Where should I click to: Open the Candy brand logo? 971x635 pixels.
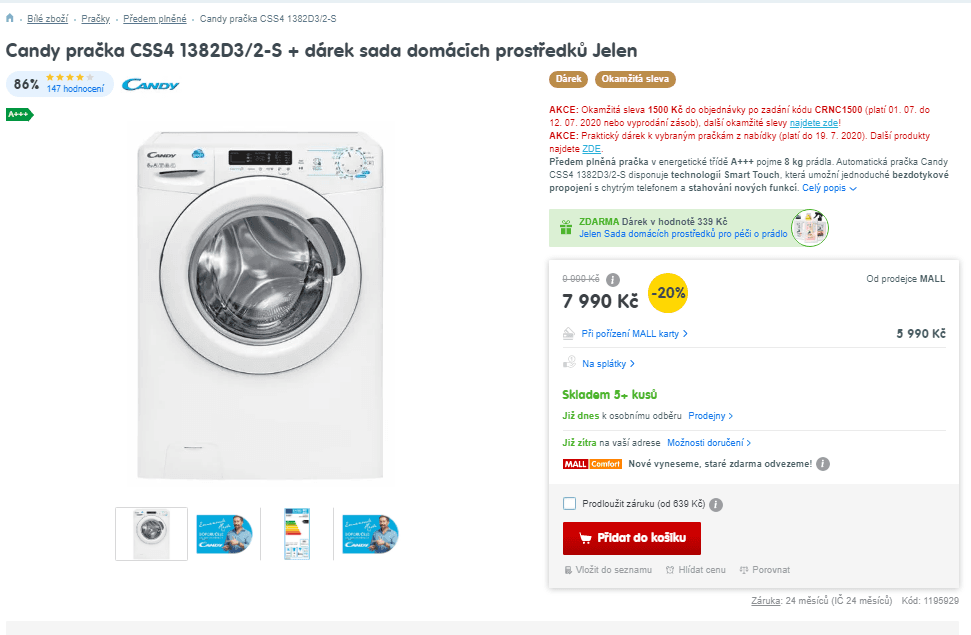click(150, 85)
